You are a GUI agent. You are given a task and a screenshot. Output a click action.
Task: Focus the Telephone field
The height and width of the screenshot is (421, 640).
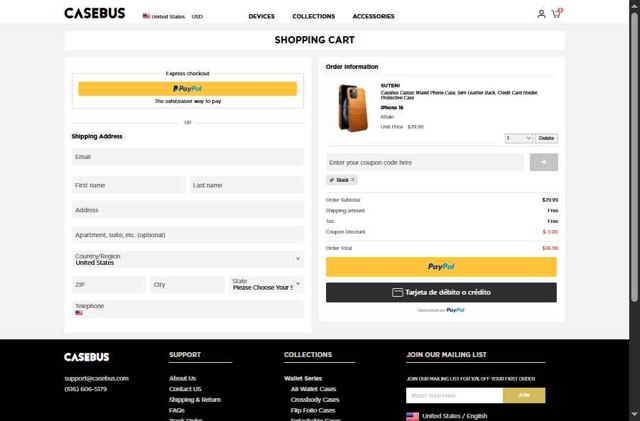click(x=188, y=309)
